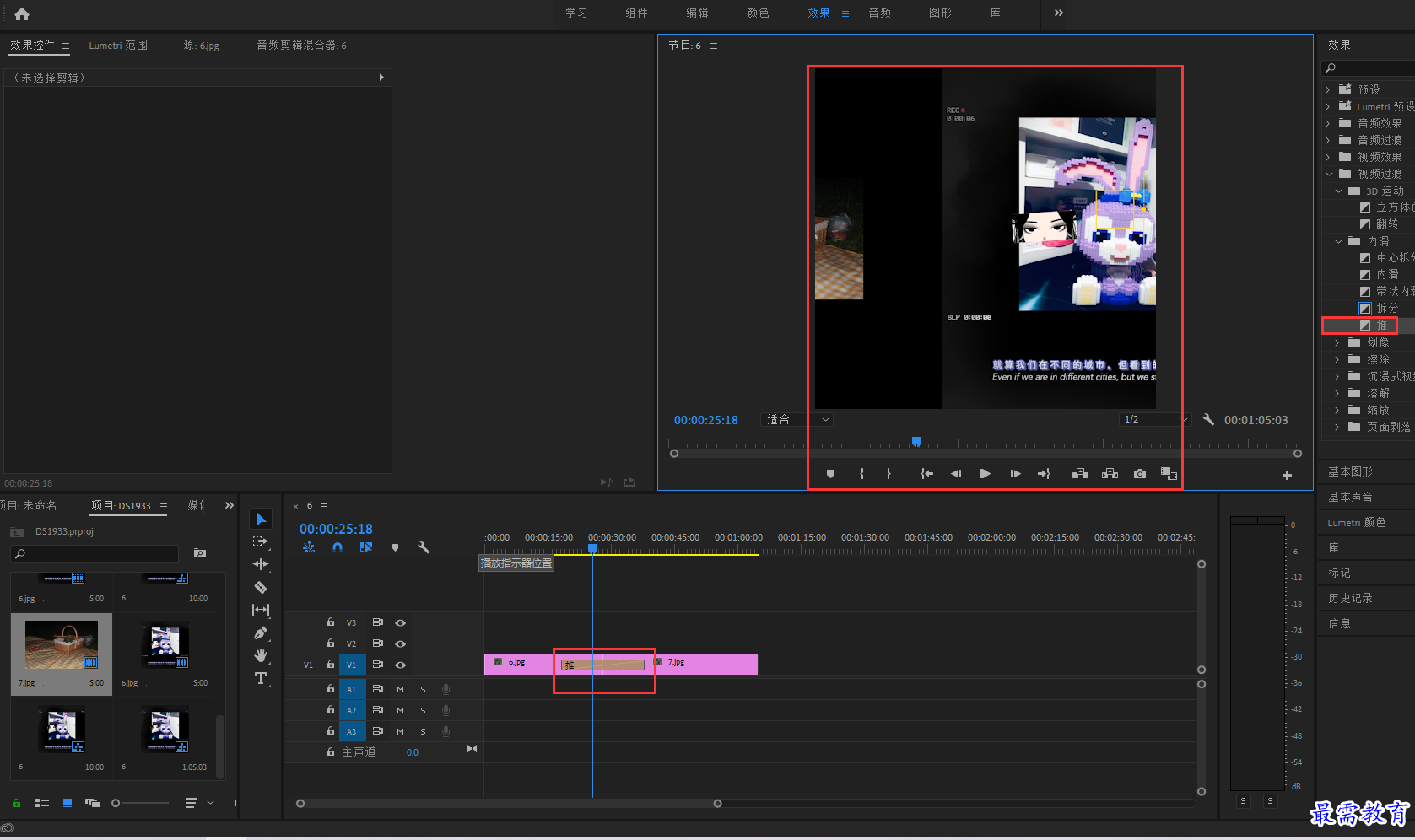
Task: Expand the 预设 presets folder
Action: click(x=1328, y=89)
